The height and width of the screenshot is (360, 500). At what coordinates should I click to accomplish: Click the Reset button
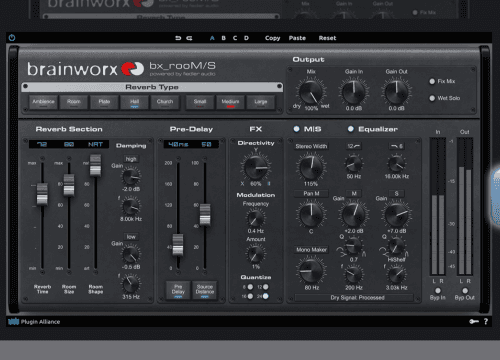(327, 38)
